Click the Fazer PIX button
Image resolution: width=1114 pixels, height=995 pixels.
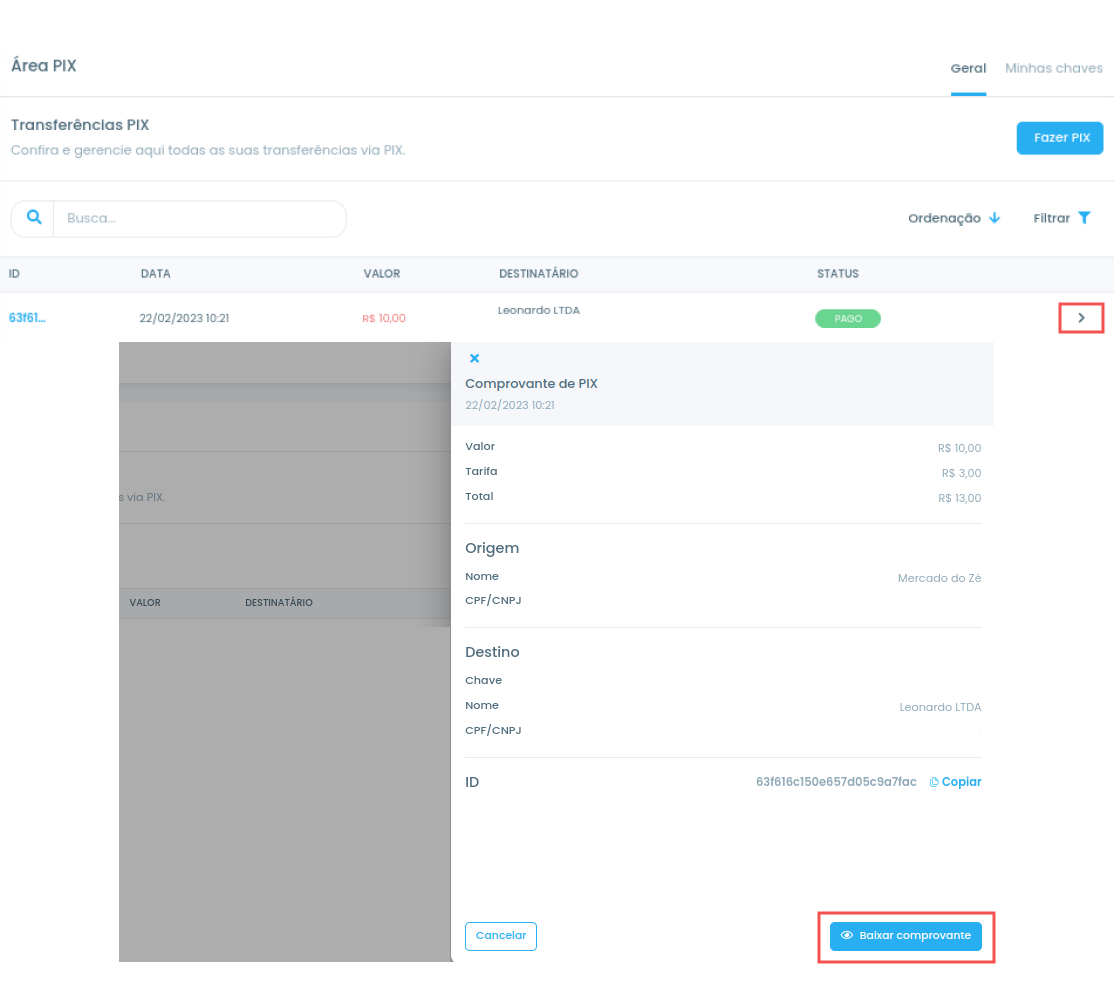point(1059,138)
